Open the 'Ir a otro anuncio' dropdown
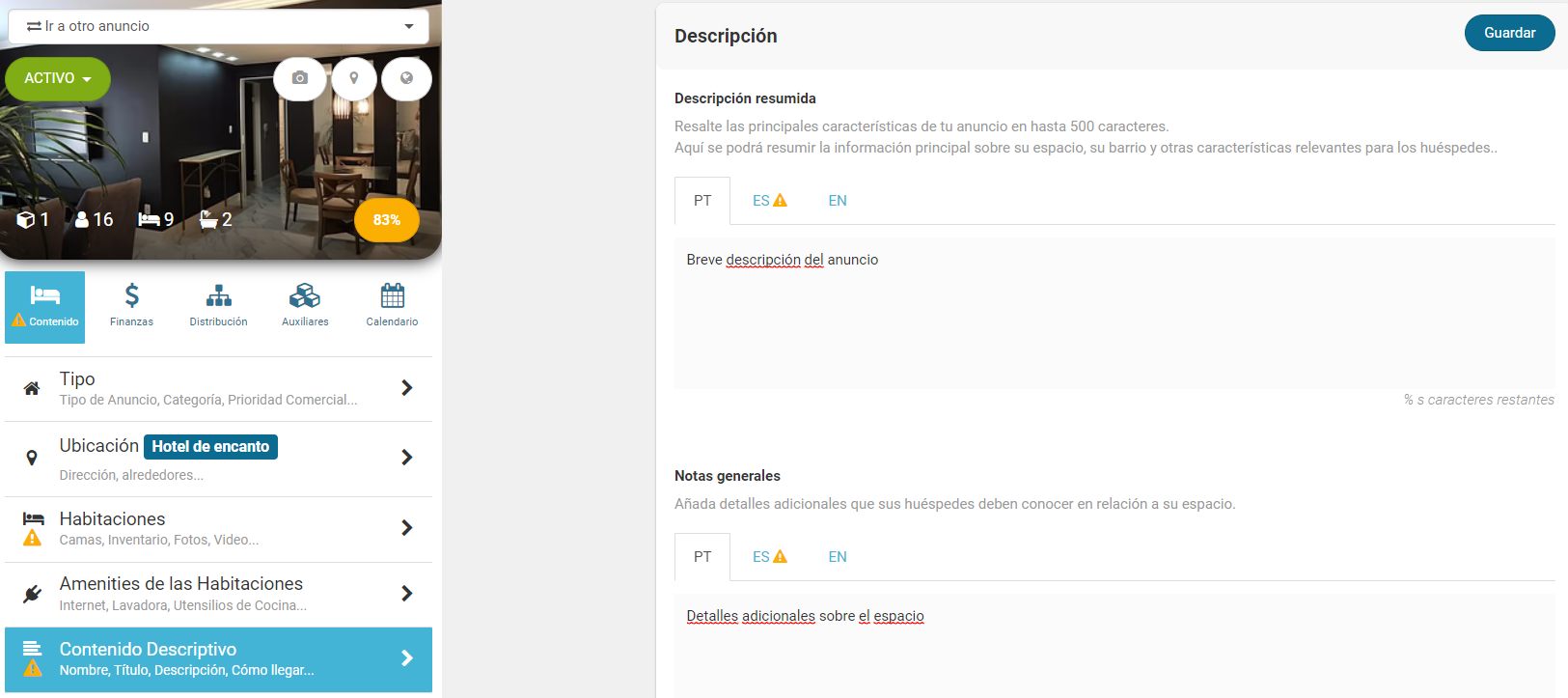The image size is (1568, 698). point(220,26)
